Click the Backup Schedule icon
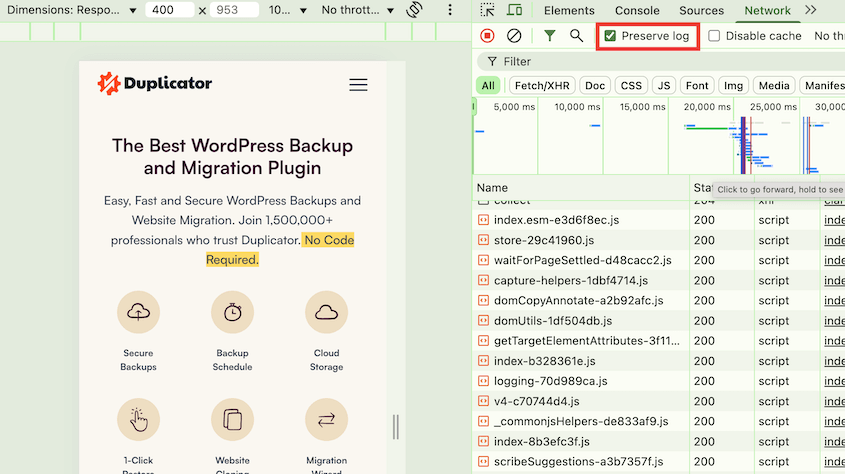The height and width of the screenshot is (474, 845). click(x=232, y=312)
